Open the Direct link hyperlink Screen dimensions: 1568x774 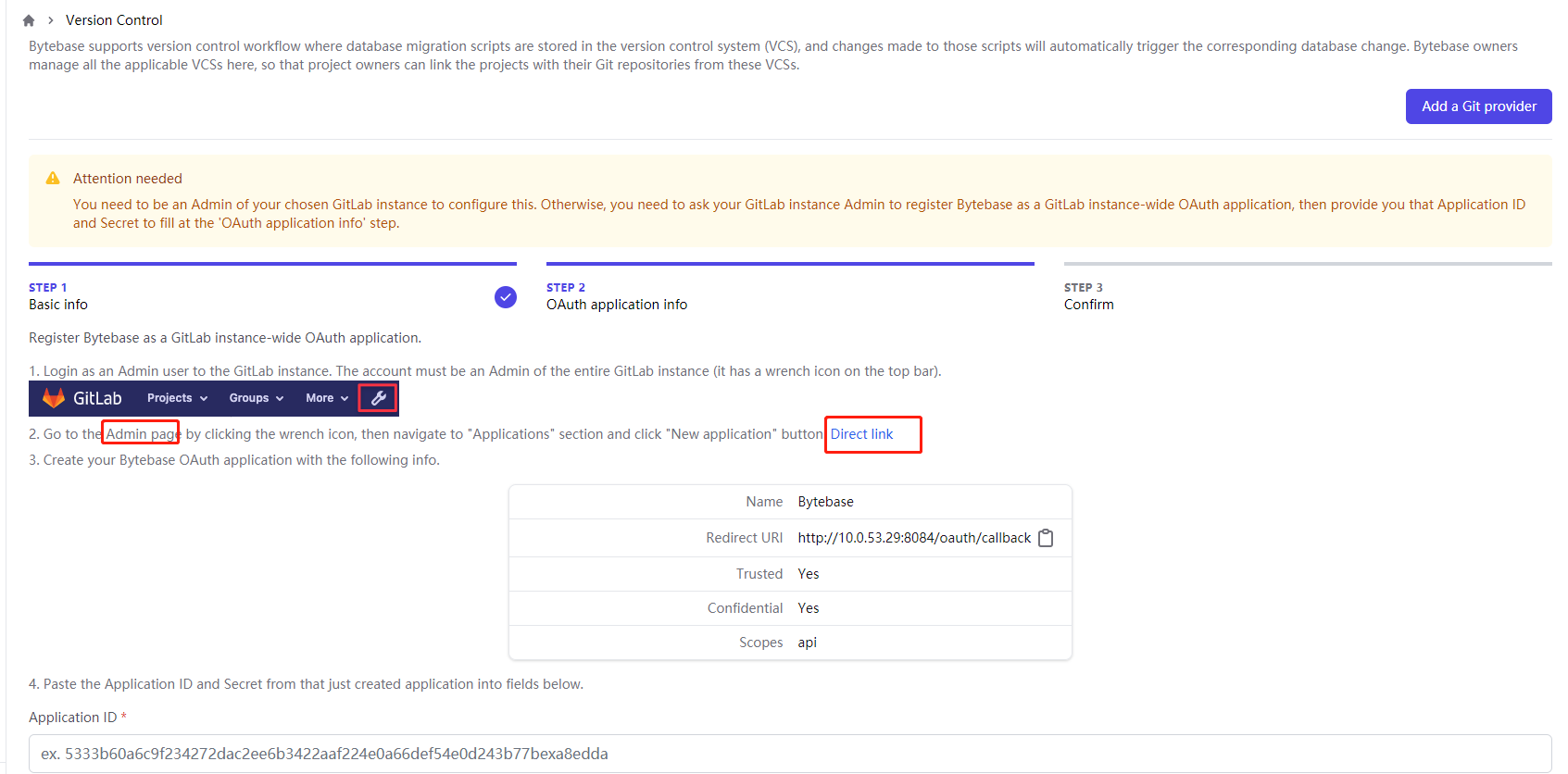(x=861, y=434)
